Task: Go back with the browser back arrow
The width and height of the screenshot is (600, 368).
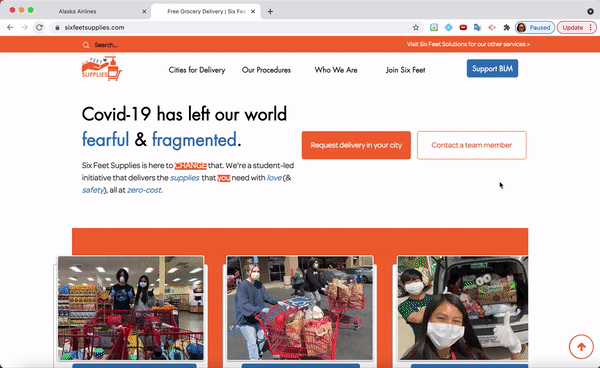Action: click(10, 28)
